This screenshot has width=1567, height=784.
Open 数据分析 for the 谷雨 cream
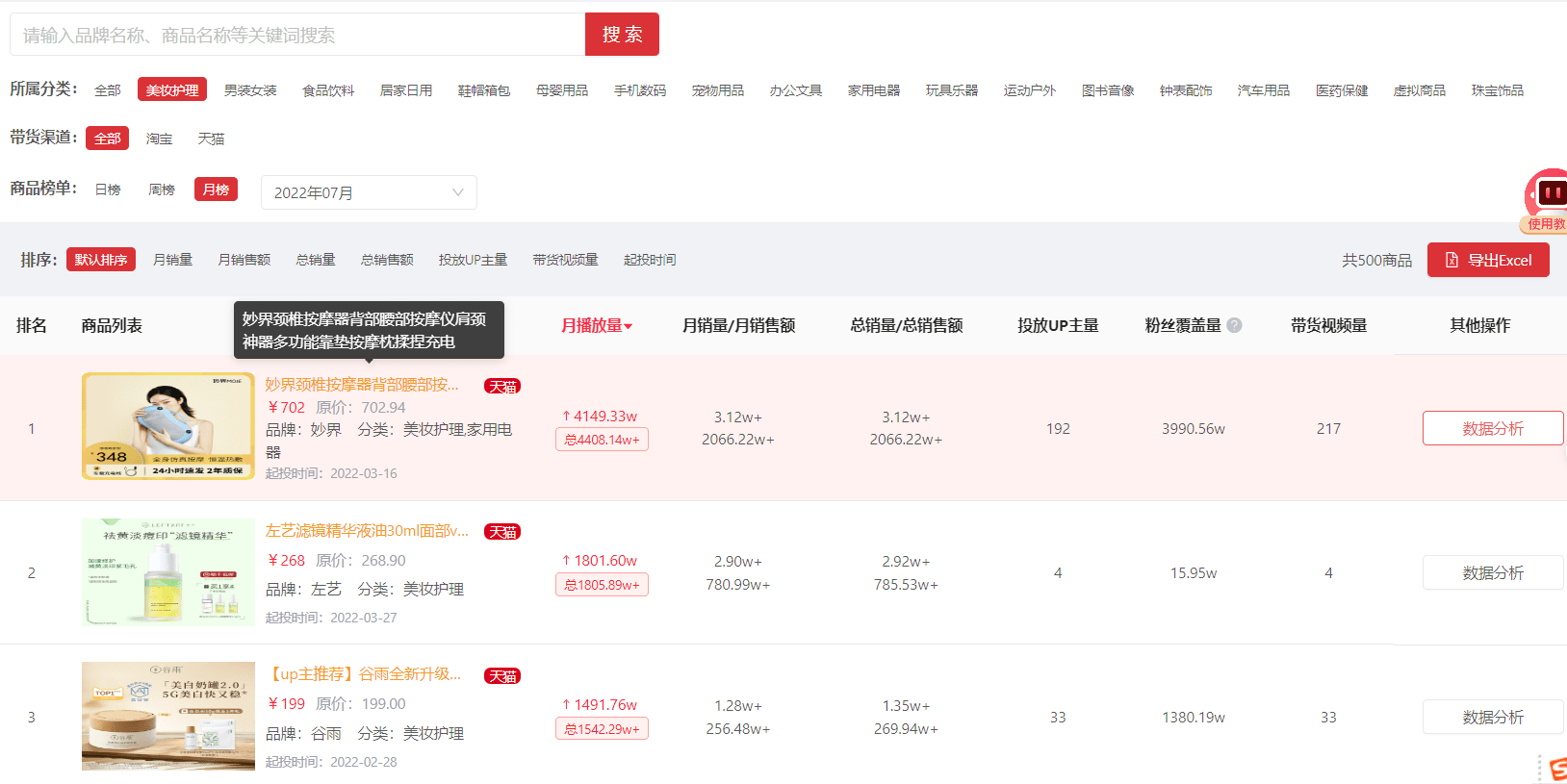click(1493, 717)
